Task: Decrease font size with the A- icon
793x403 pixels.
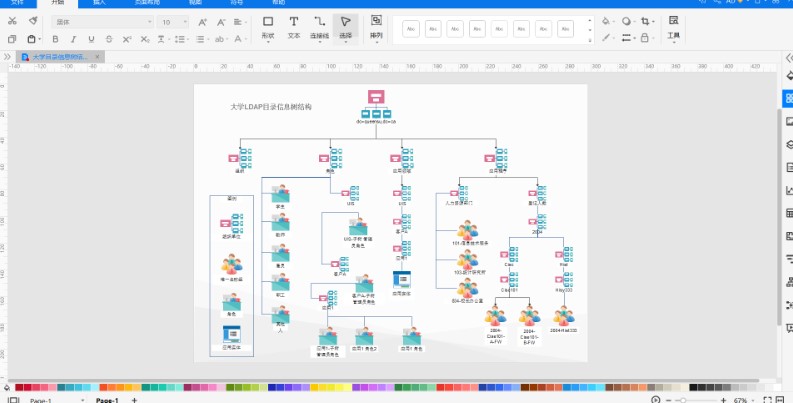Action: pyautogui.click(x=221, y=22)
